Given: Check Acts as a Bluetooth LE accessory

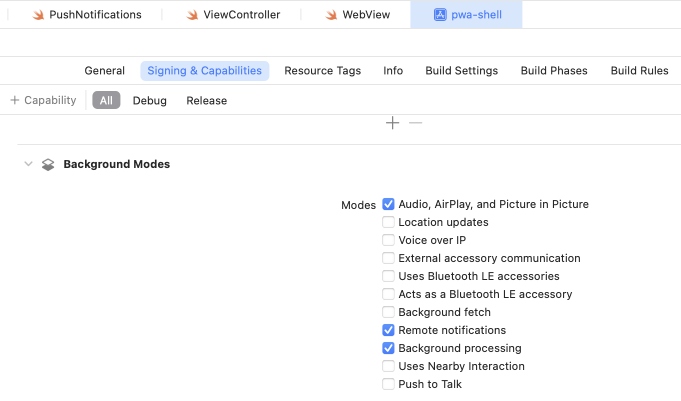Looking at the screenshot, I should click(x=388, y=294).
